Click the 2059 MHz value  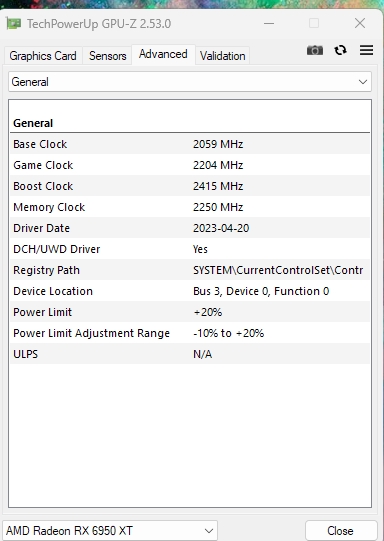tap(218, 144)
